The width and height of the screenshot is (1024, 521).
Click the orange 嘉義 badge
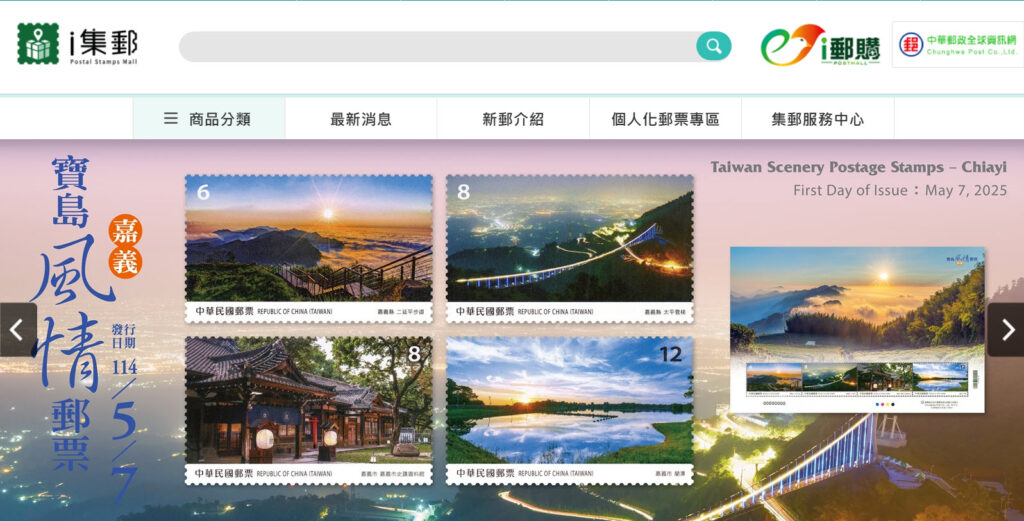(126, 245)
